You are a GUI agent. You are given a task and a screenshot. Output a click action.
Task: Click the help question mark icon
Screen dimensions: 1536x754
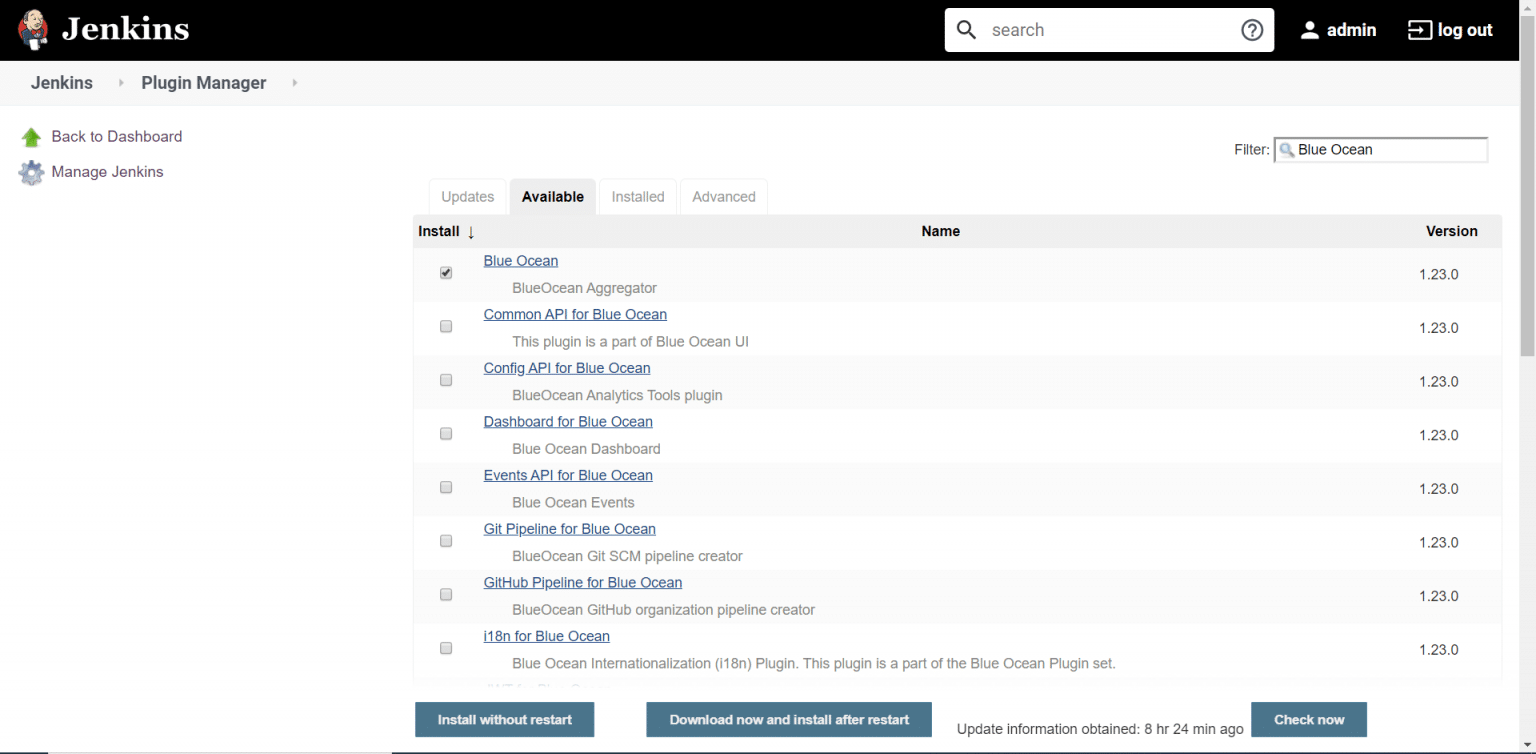[x=1252, y=29]
